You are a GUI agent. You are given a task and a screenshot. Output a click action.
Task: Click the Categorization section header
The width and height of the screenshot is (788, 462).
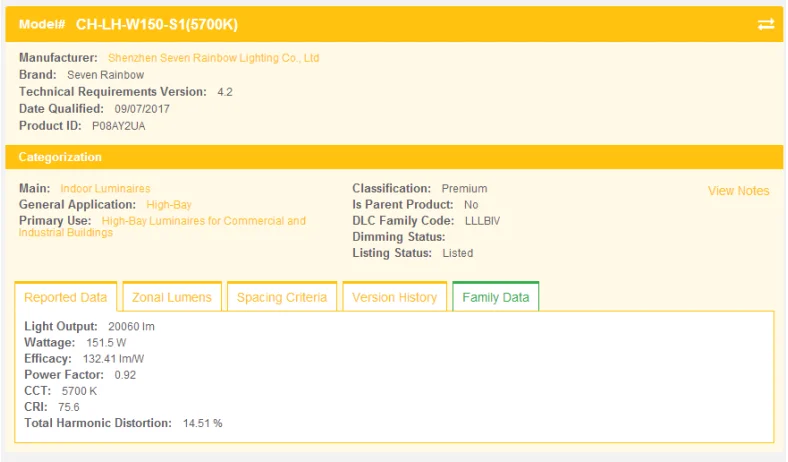60,157
